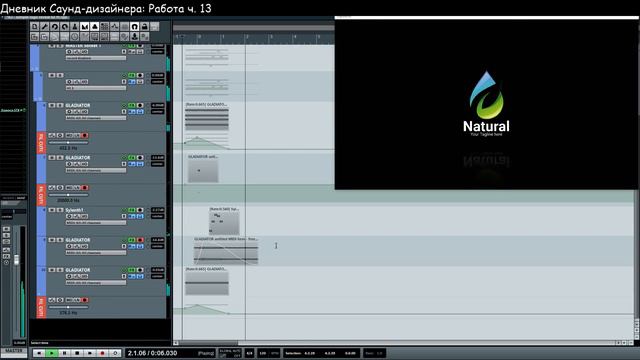The width and height of the screenshot is (640, 360).
Task: Click the grid squares toolbar icon
Action: coord(104,27)
